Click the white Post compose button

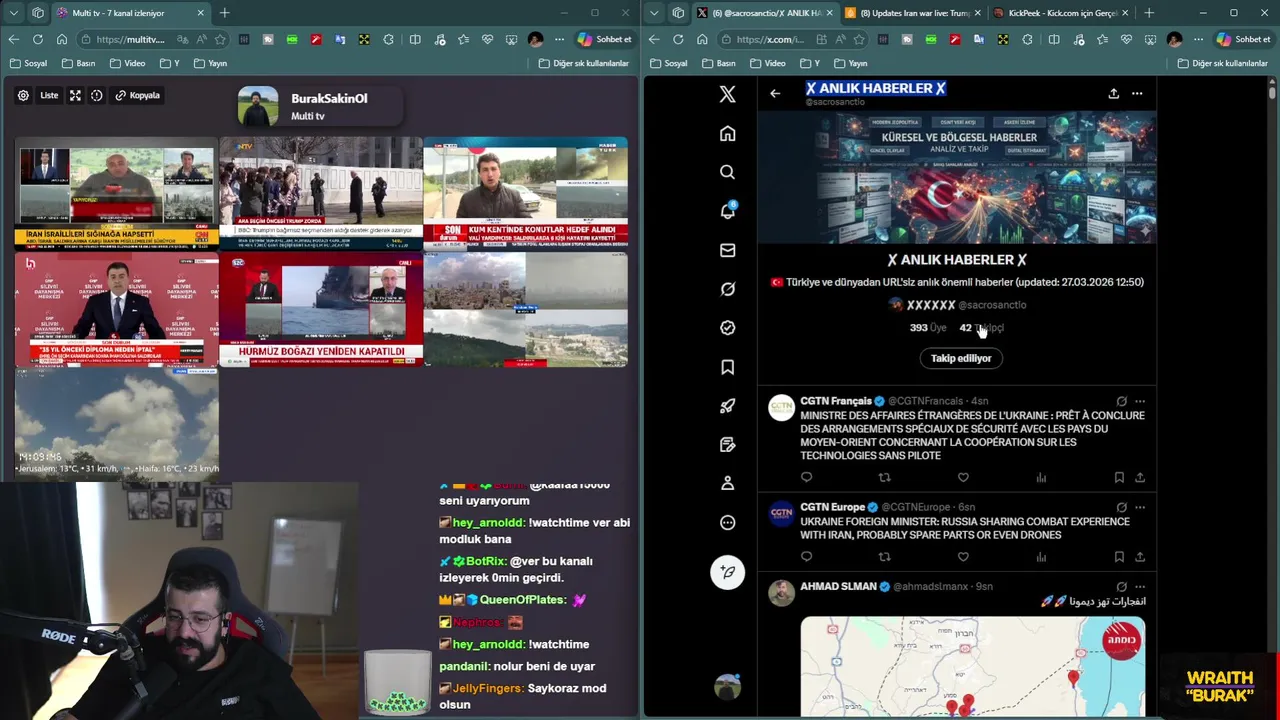point(727,572)
